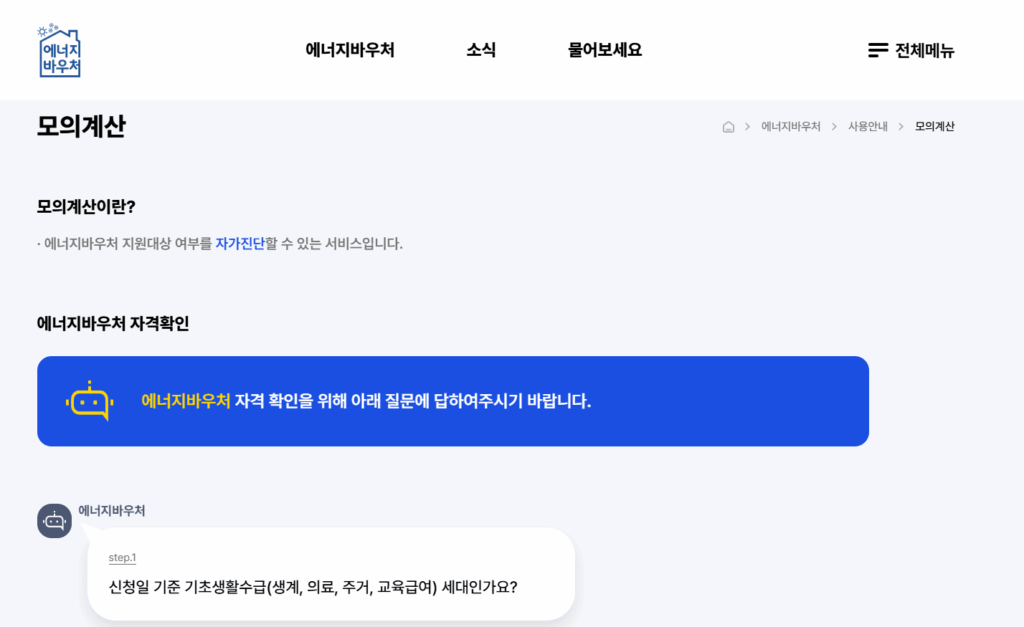This screenshot has width=1024, height=627.
Task: Click the 모의계산 page title heading
Action: pyautogui.click(x=81, y=127)
